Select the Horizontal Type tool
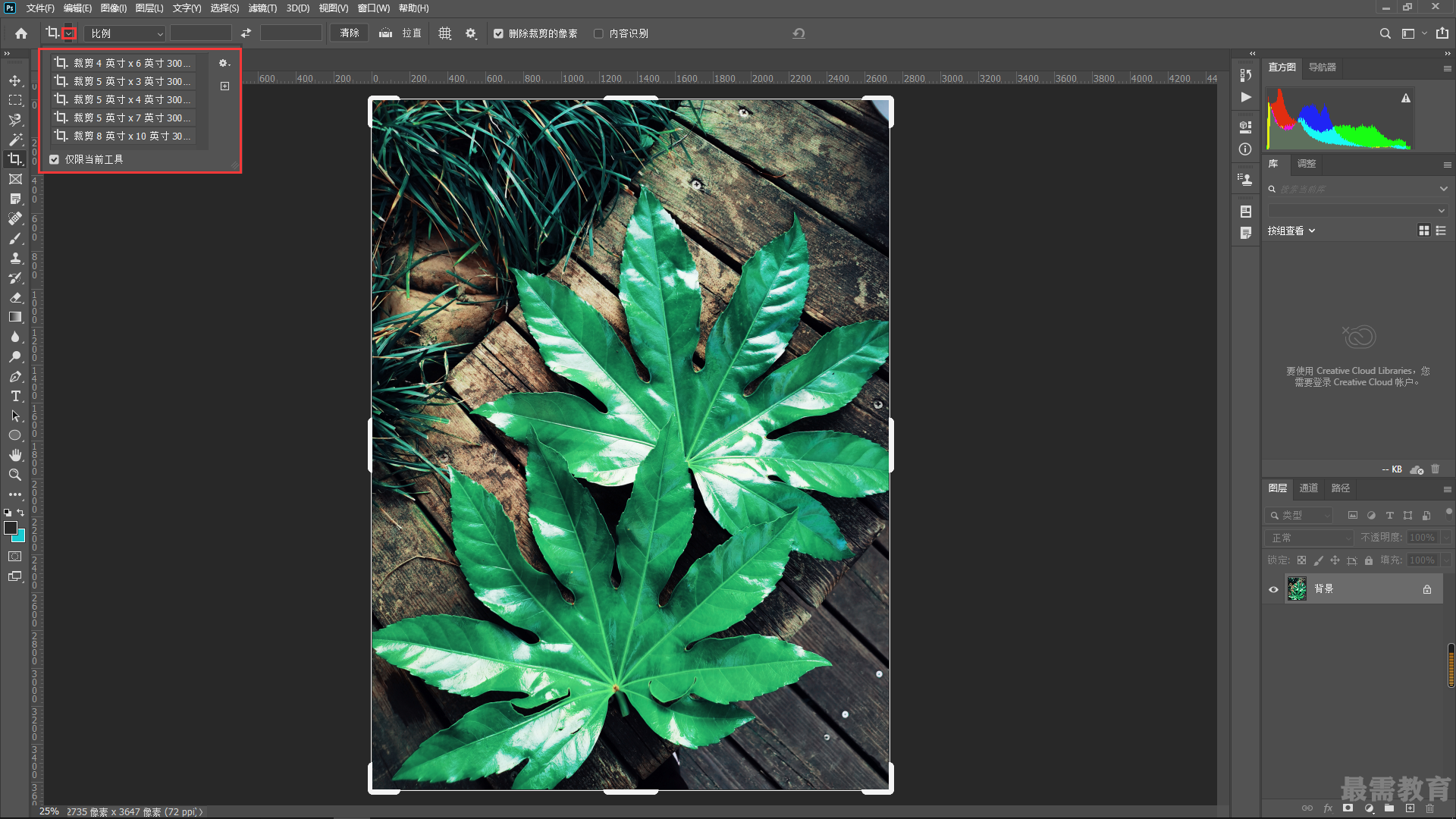Screen dimensions: 1456x819 15,396
